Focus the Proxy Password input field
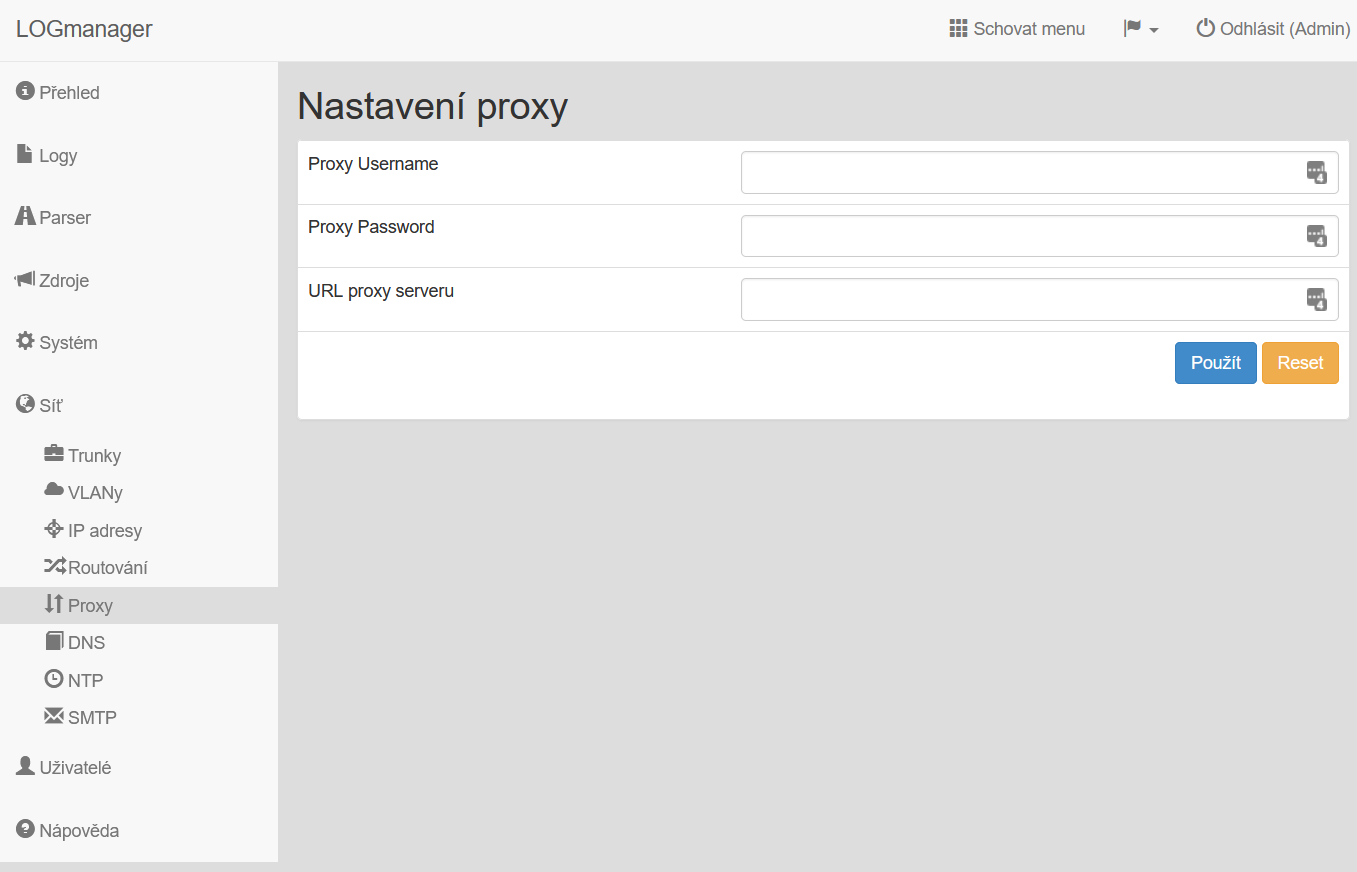 [x=1040, y=236]
